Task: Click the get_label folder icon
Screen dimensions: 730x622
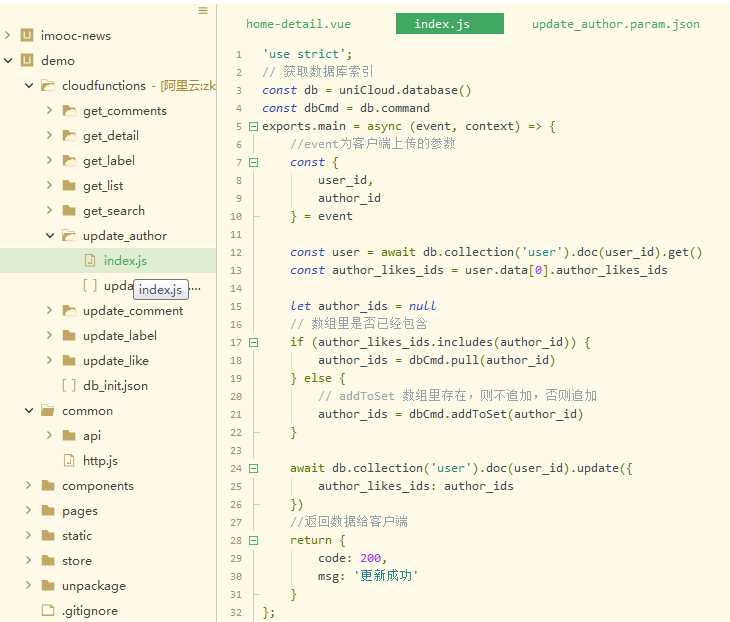Action: pyautogui.click(x=69, y=161)
